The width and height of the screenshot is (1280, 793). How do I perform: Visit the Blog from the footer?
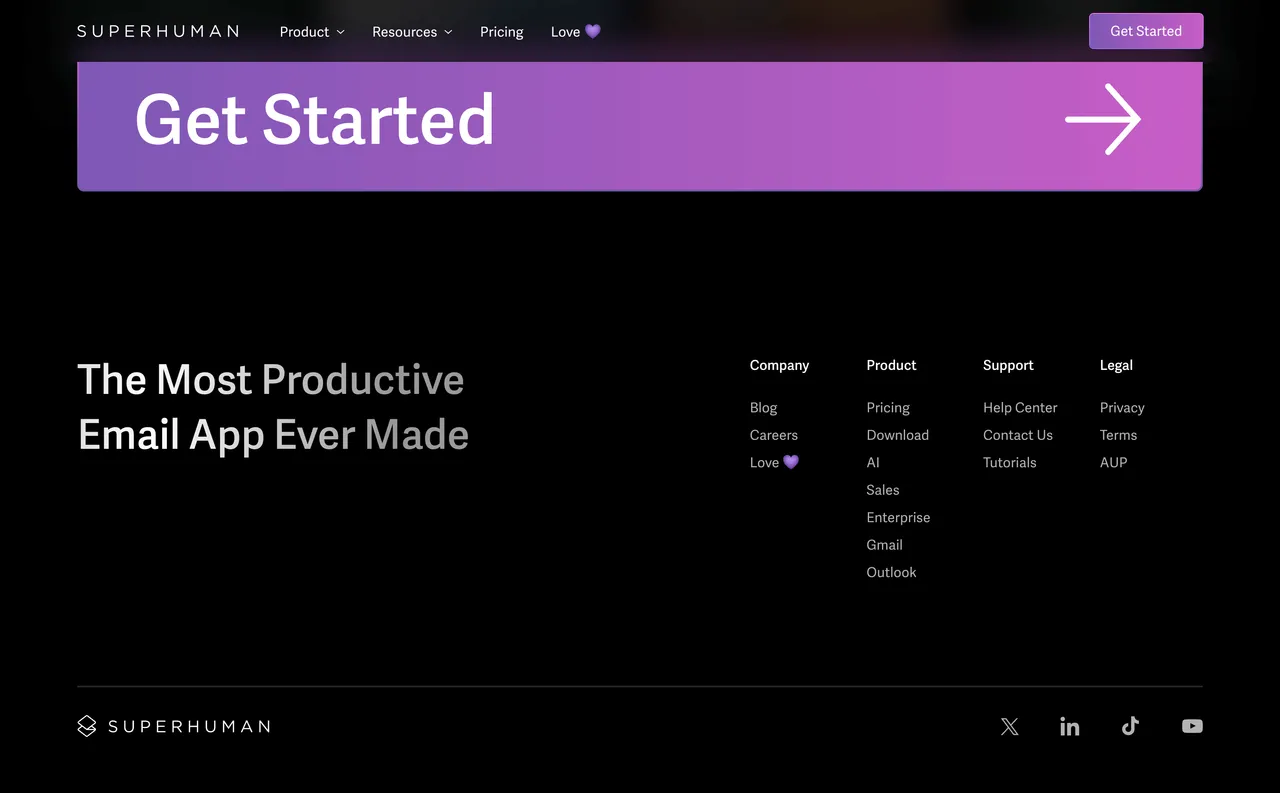[763, 407]
